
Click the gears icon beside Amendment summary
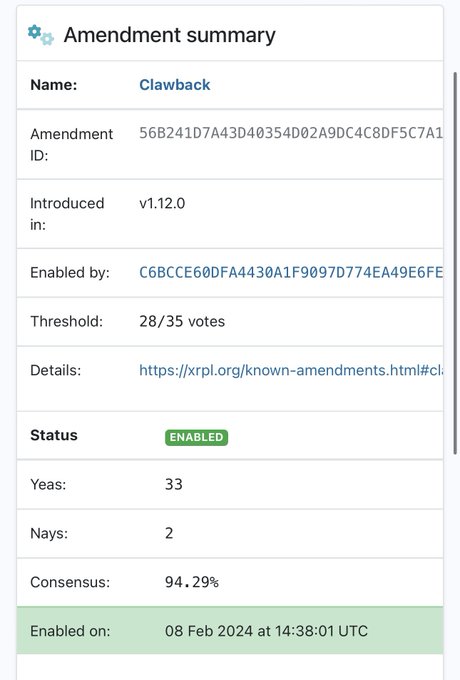coord(41,35)
